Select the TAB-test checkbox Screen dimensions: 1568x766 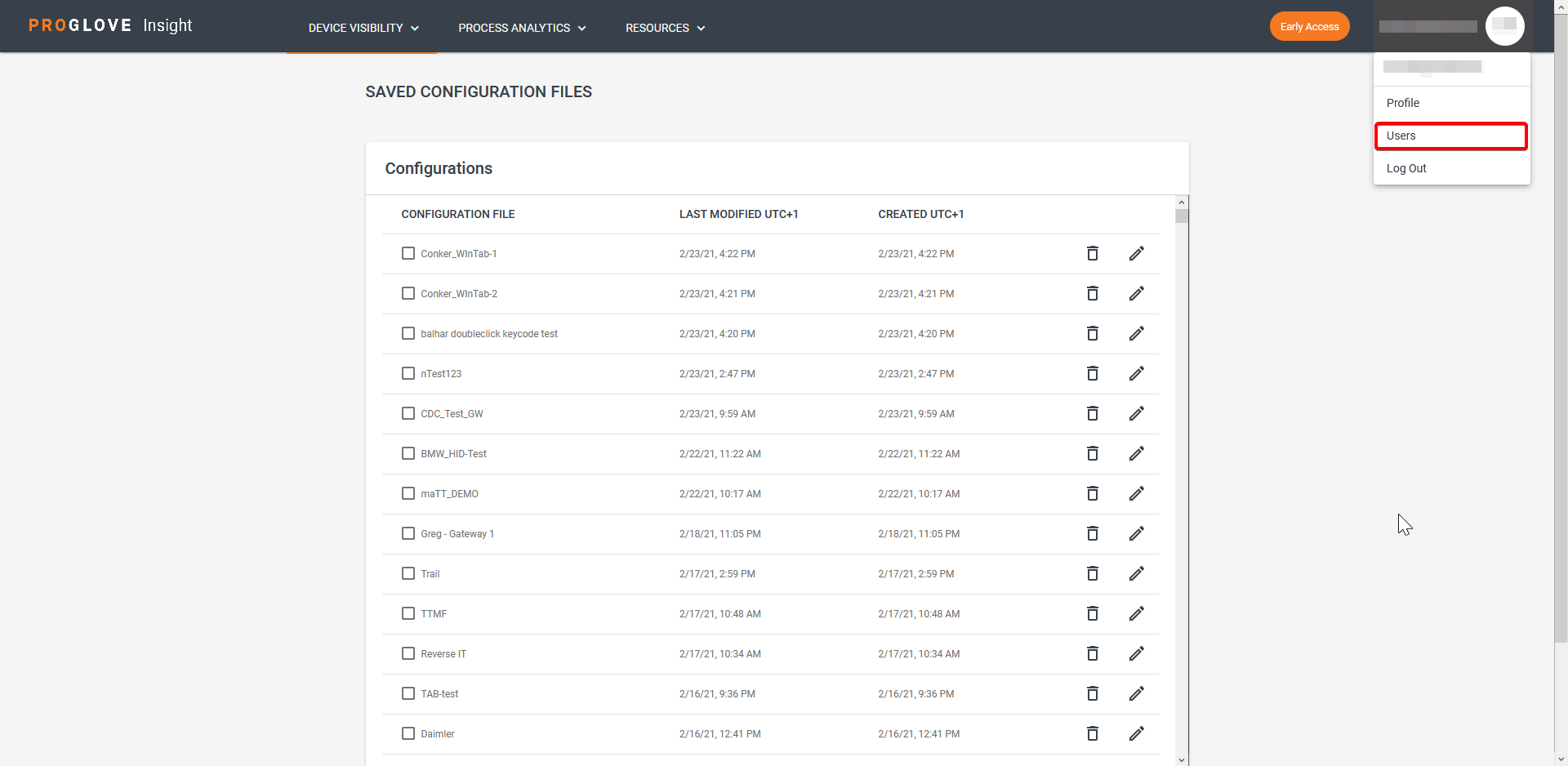(408, 693)
